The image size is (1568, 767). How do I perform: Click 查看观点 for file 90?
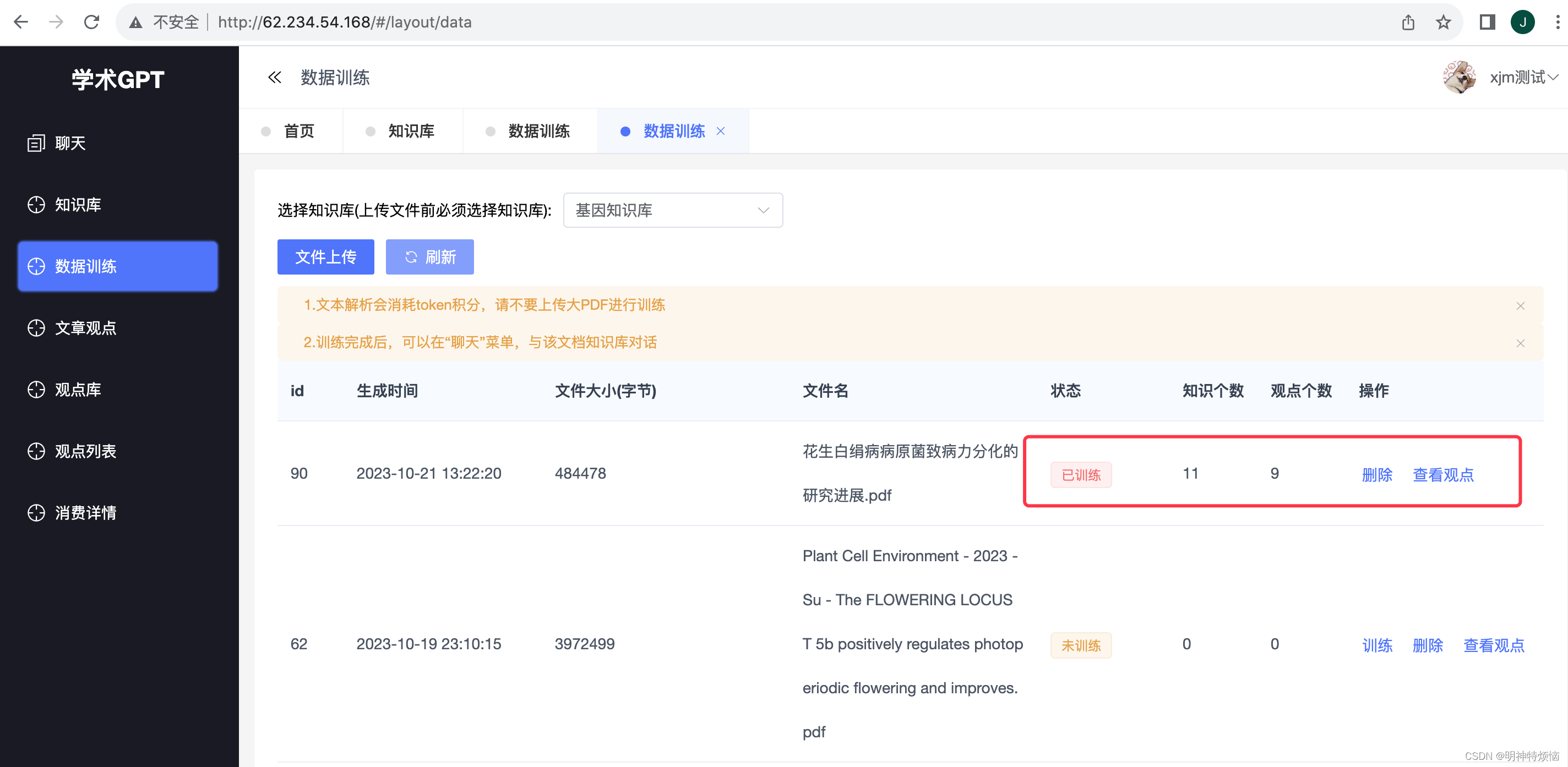click(x=1442, y=474)
